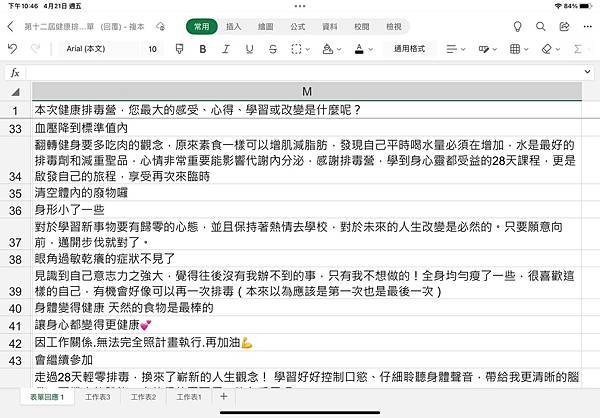The width and height of the screenshot is (600, 418).
Task: Open the three-dot more options menu
Action: pos(588,26)
